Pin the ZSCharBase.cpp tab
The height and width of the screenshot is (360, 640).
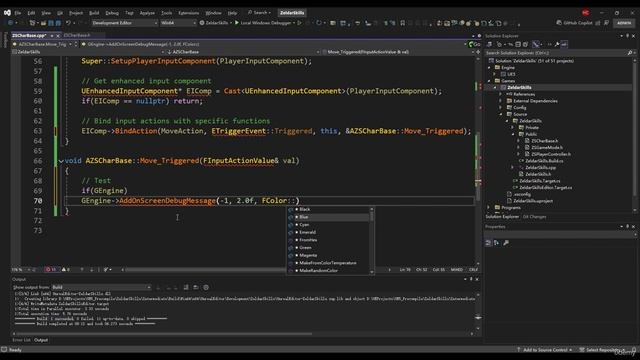[52, 36]
